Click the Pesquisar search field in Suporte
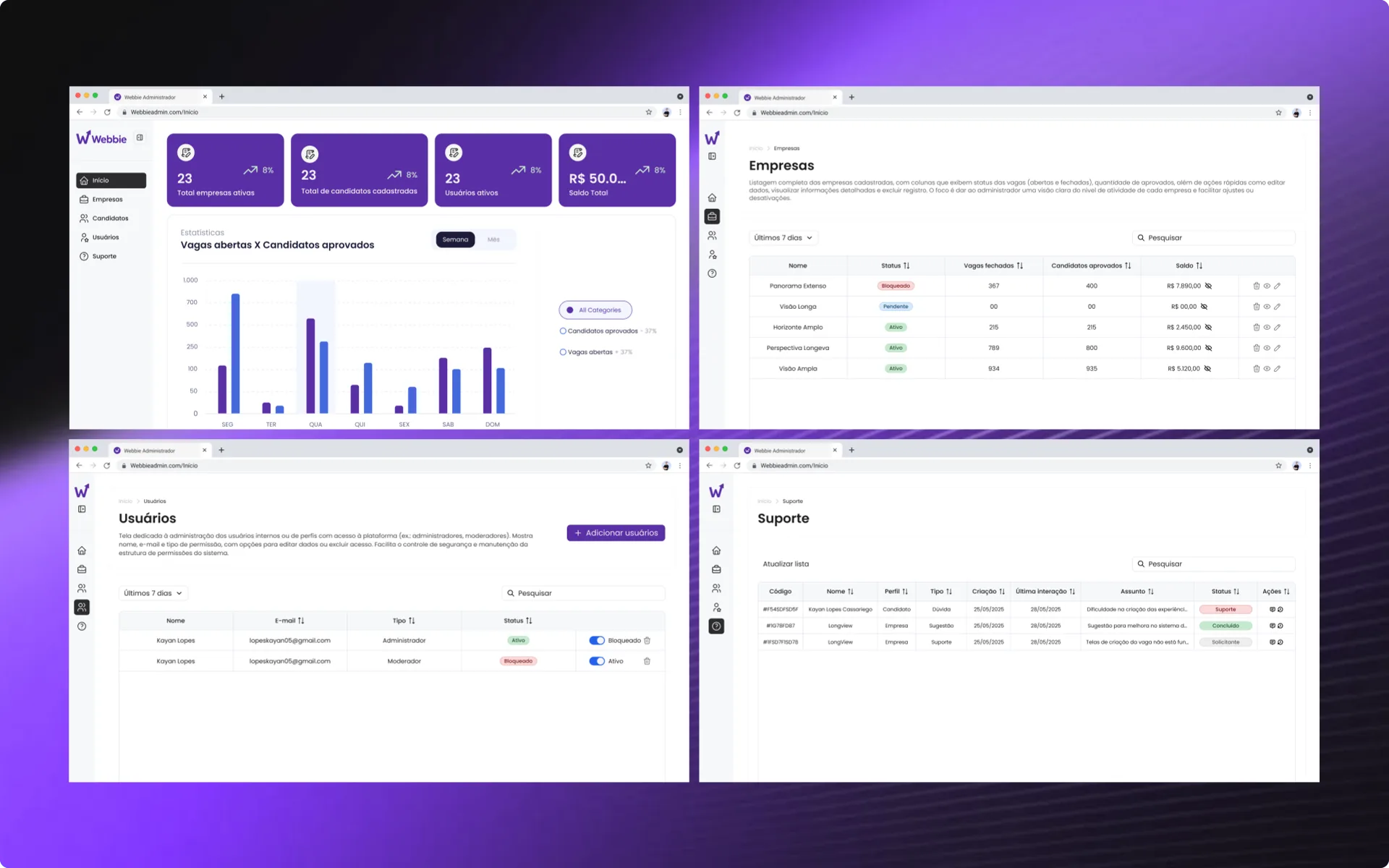Image resolution: width=1389 pixels, height=868 pixels. tap(1213, 564)
